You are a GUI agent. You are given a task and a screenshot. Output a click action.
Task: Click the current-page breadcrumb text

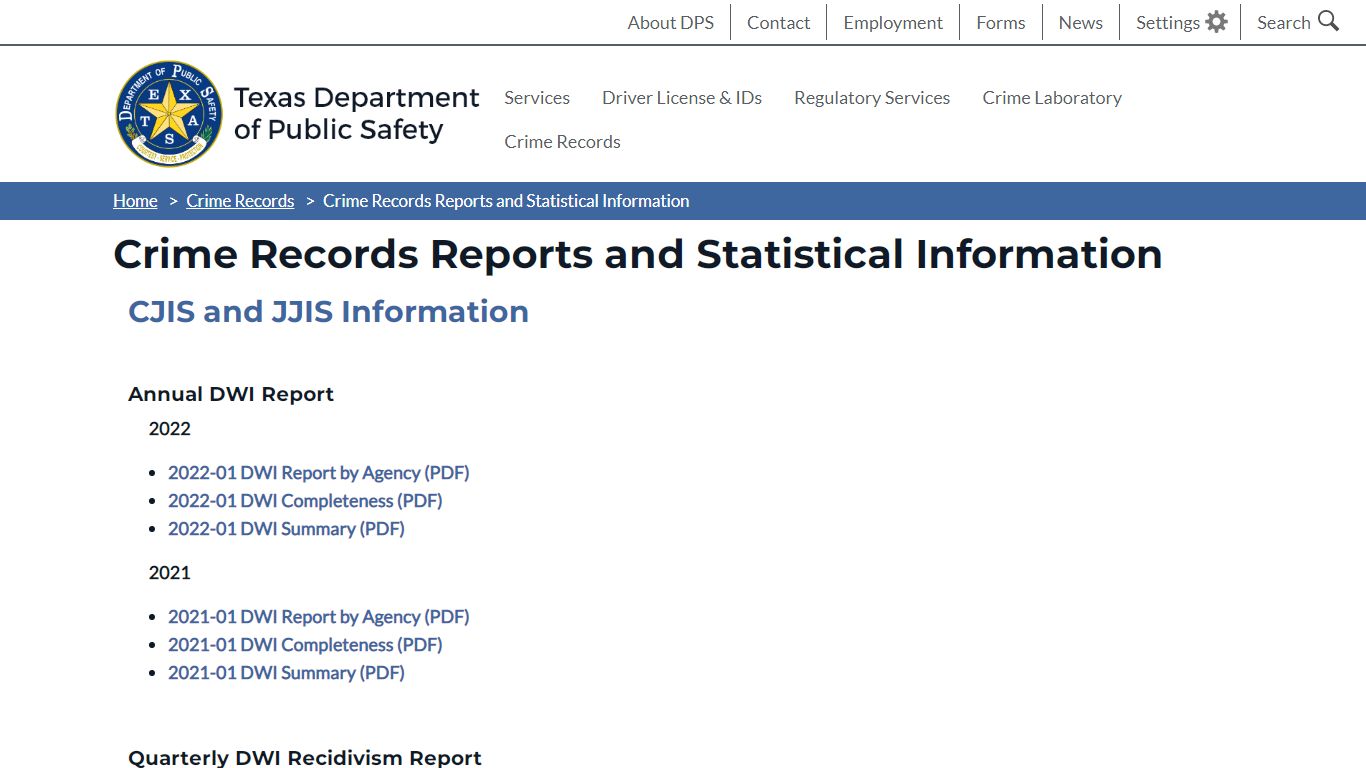click(x=506, y=200)
